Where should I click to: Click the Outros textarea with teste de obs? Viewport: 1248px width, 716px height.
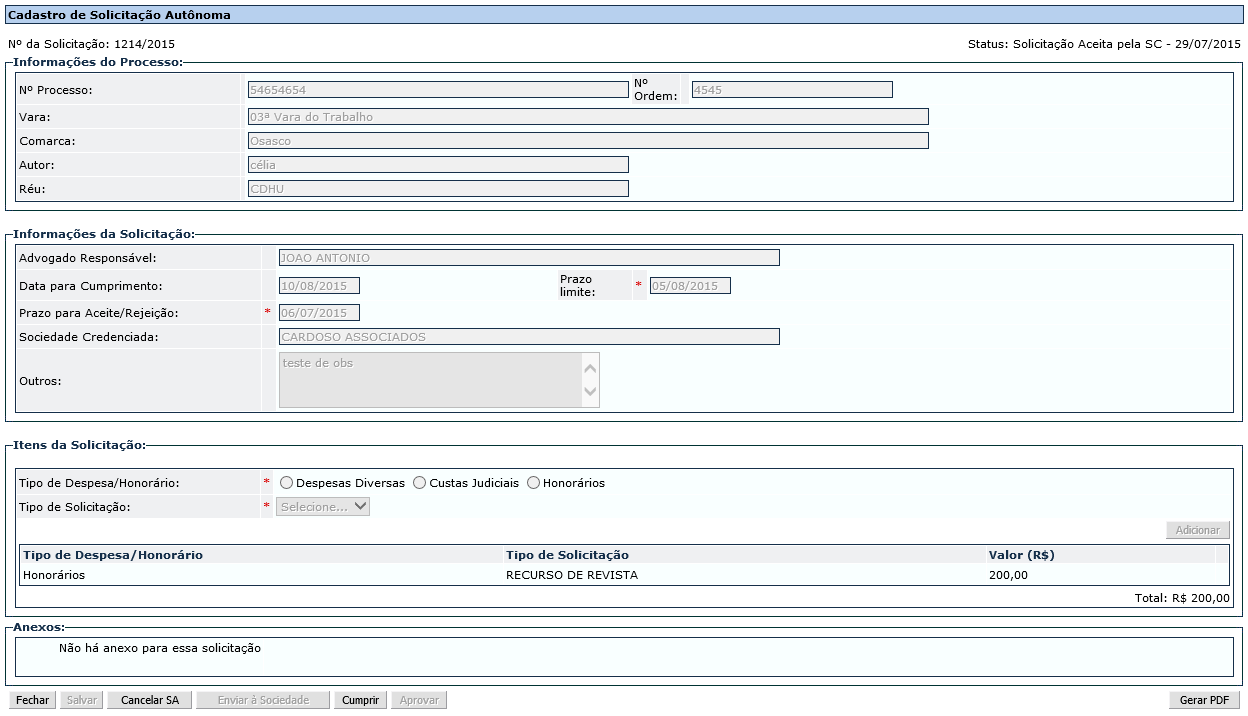coord(430,380)
